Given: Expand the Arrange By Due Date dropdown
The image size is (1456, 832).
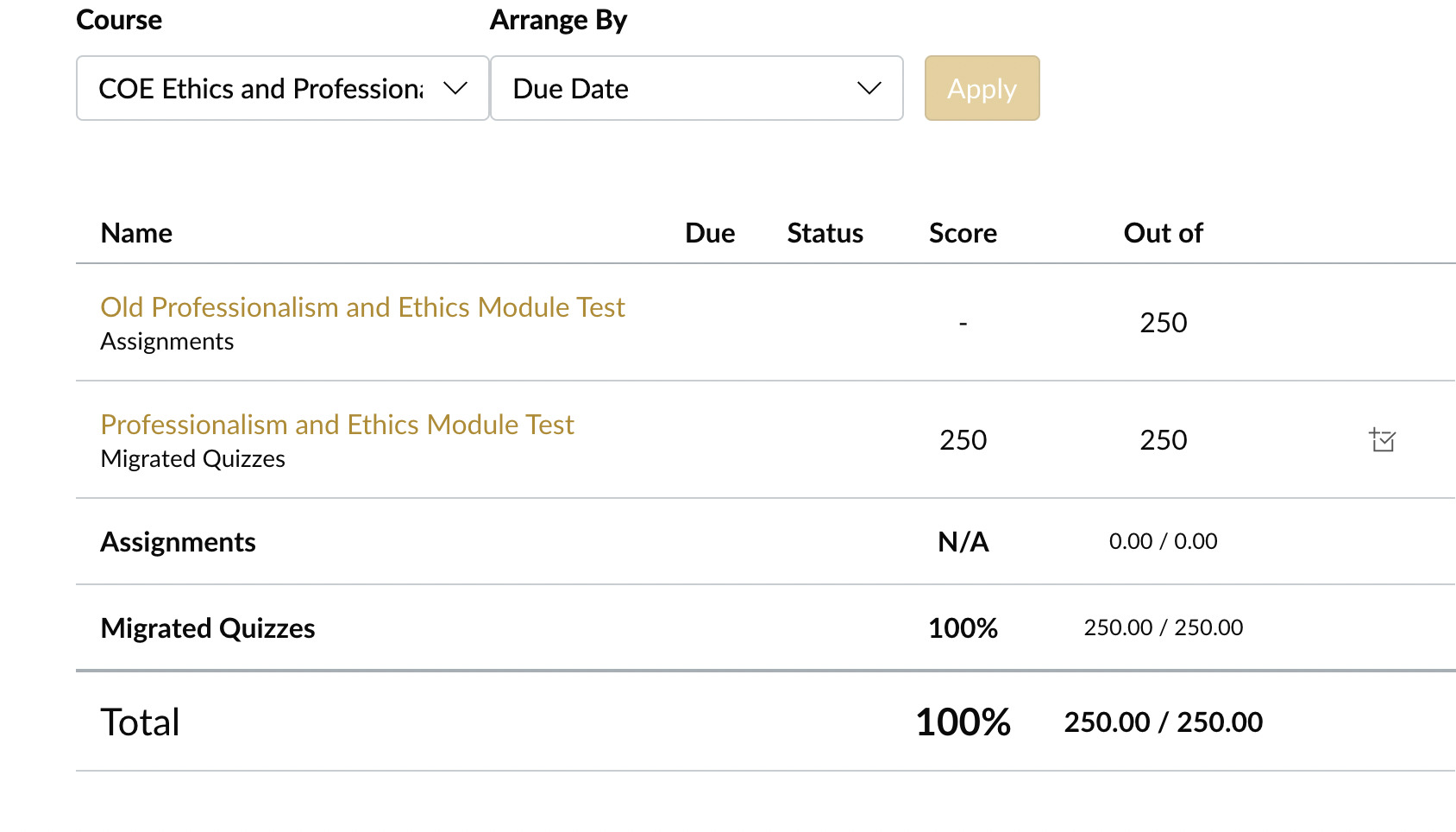Looking at the screenshot, I should click(696, 88).
